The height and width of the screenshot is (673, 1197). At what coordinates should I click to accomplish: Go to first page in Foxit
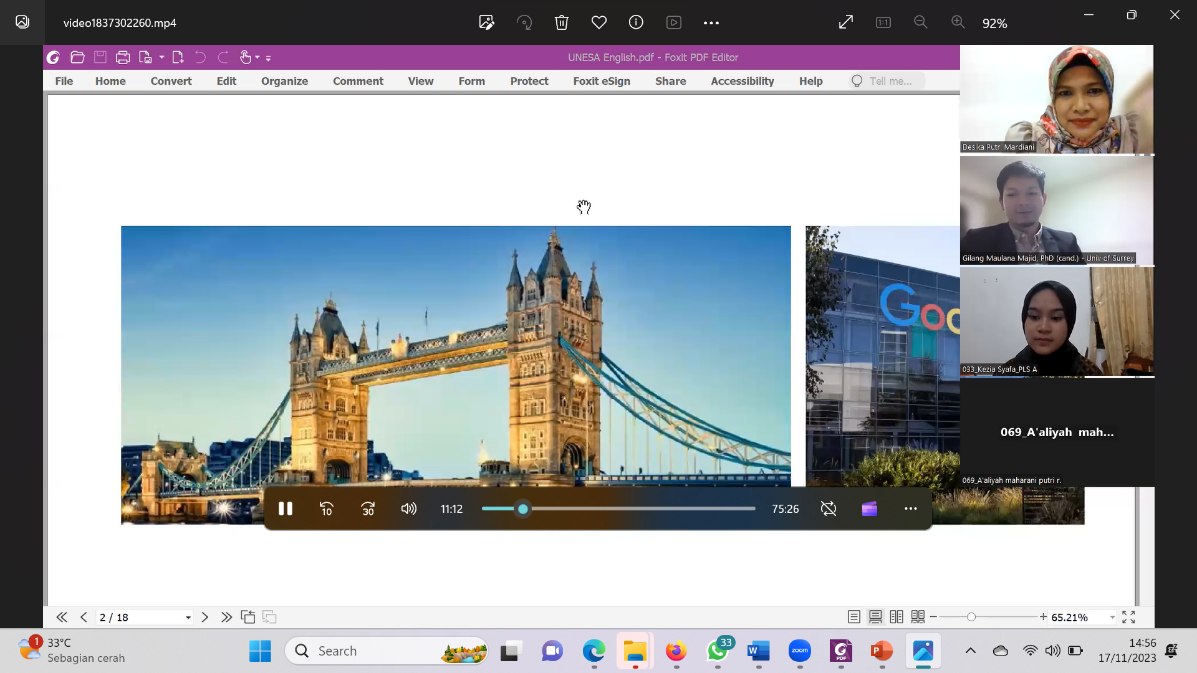[x=62, y=617]
